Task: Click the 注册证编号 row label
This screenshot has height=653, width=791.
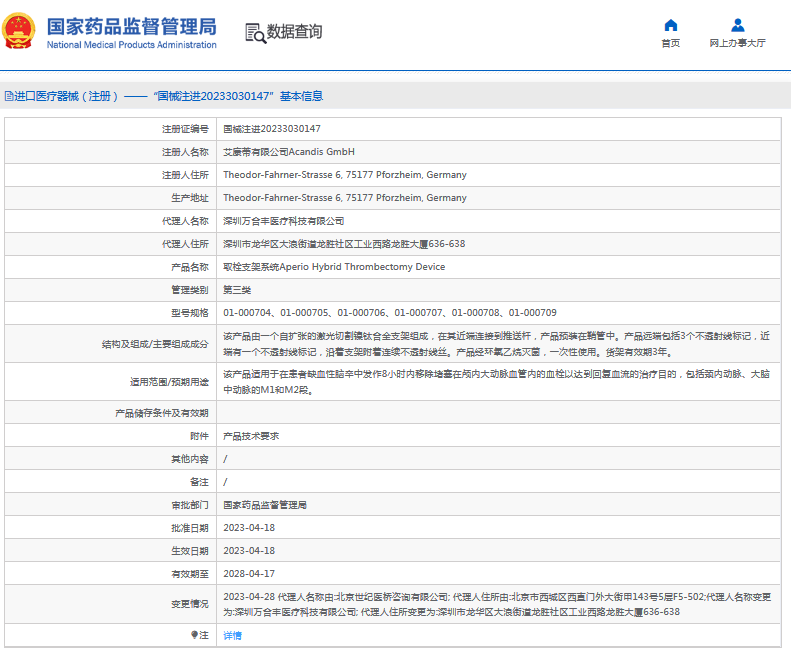Action: tap(185, 129)
